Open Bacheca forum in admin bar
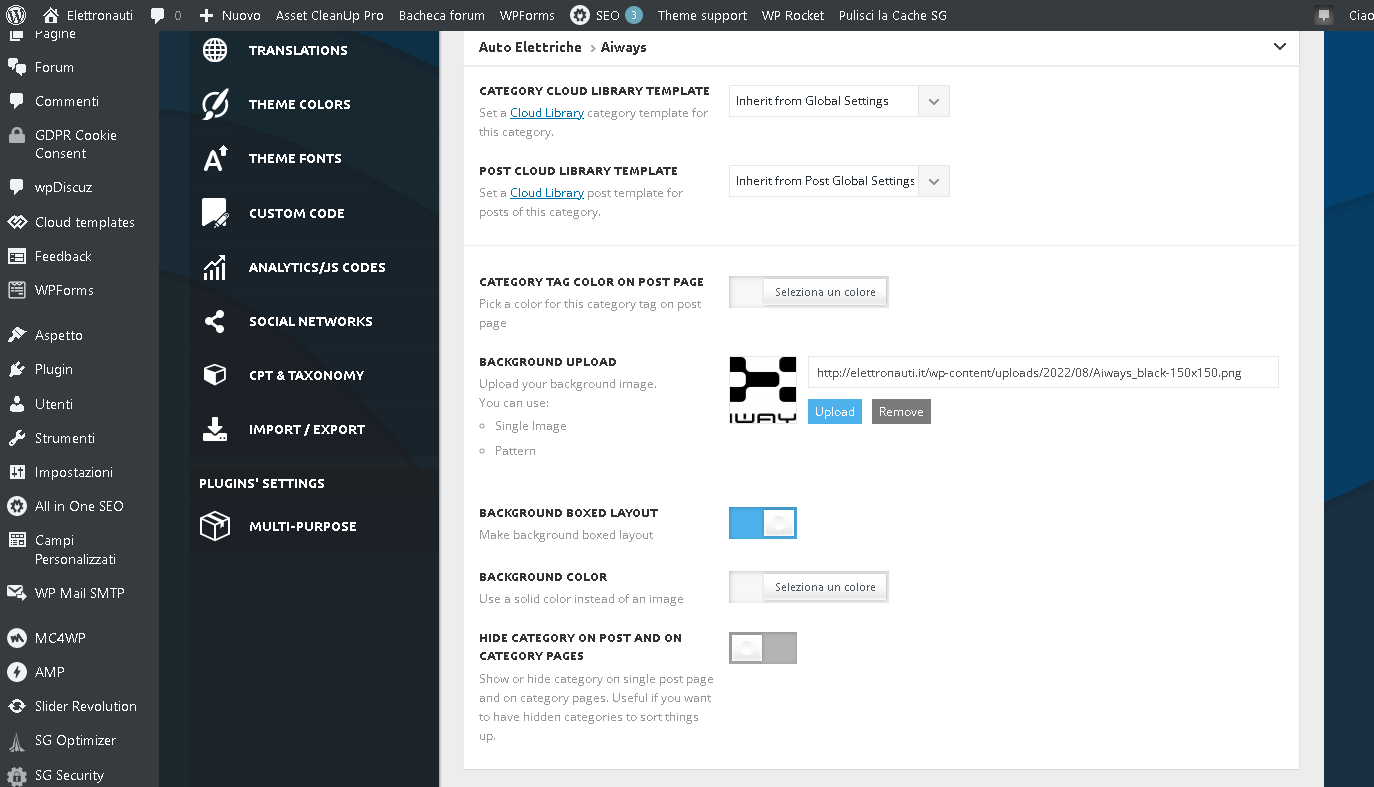This screenshot has width=1374, height=787. point(442,15)
